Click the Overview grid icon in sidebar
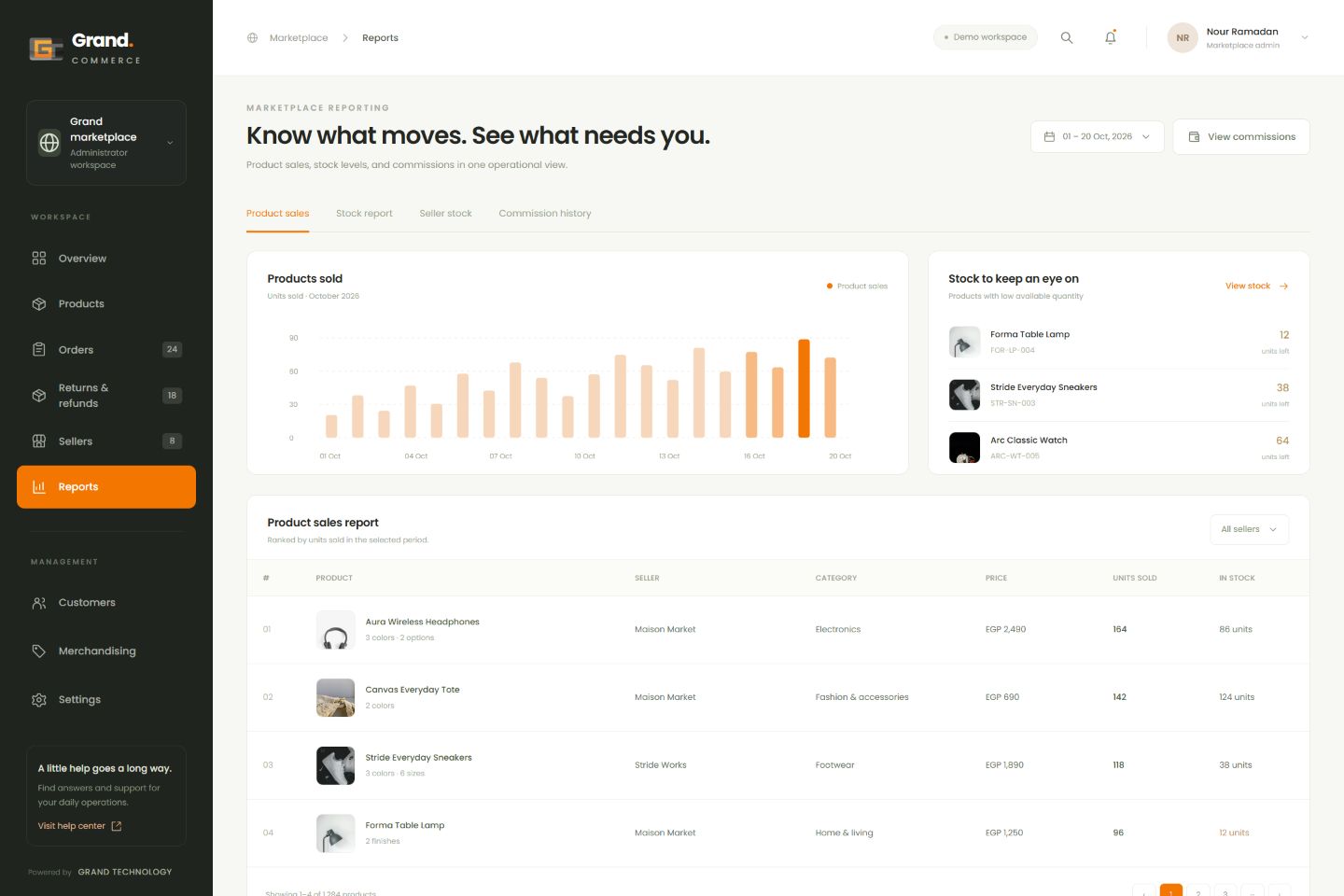1344x896 pixels. coord(39,259)
